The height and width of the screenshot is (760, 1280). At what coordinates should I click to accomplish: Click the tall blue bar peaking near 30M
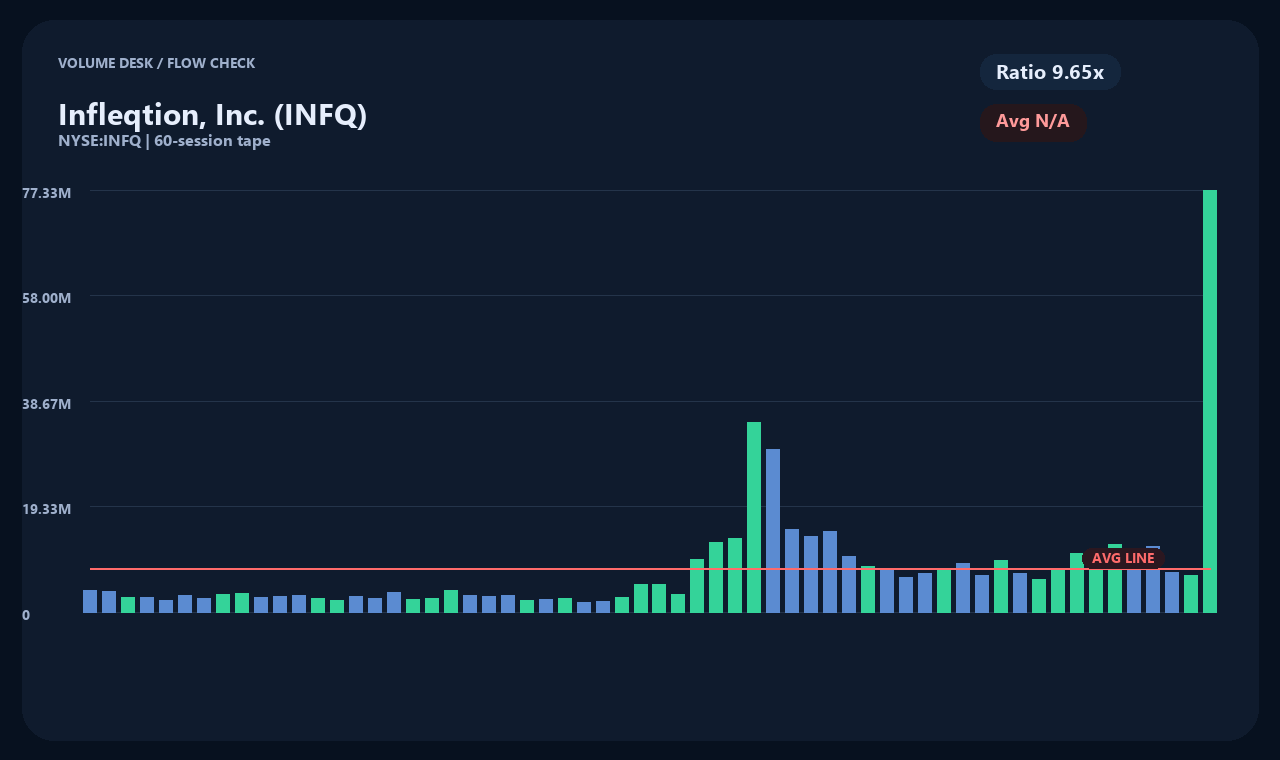tap(773, 531)
